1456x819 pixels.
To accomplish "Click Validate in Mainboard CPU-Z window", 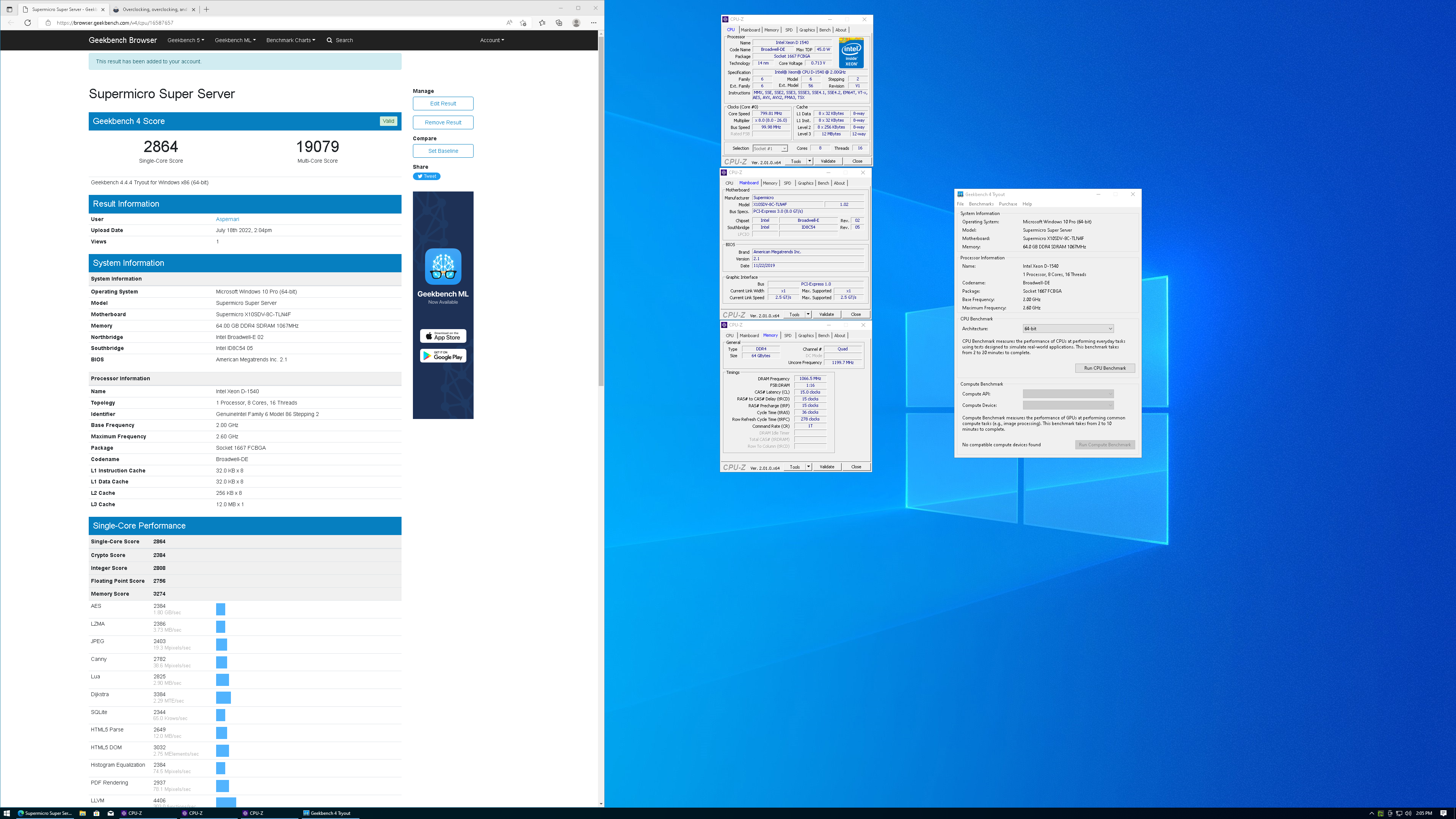I will [826, 314].
